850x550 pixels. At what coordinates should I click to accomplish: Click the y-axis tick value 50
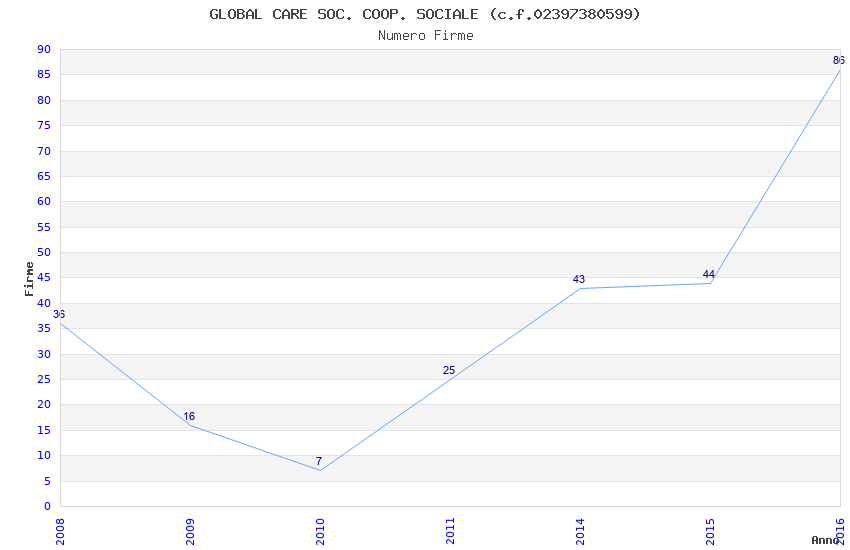[x=44, y=252]
